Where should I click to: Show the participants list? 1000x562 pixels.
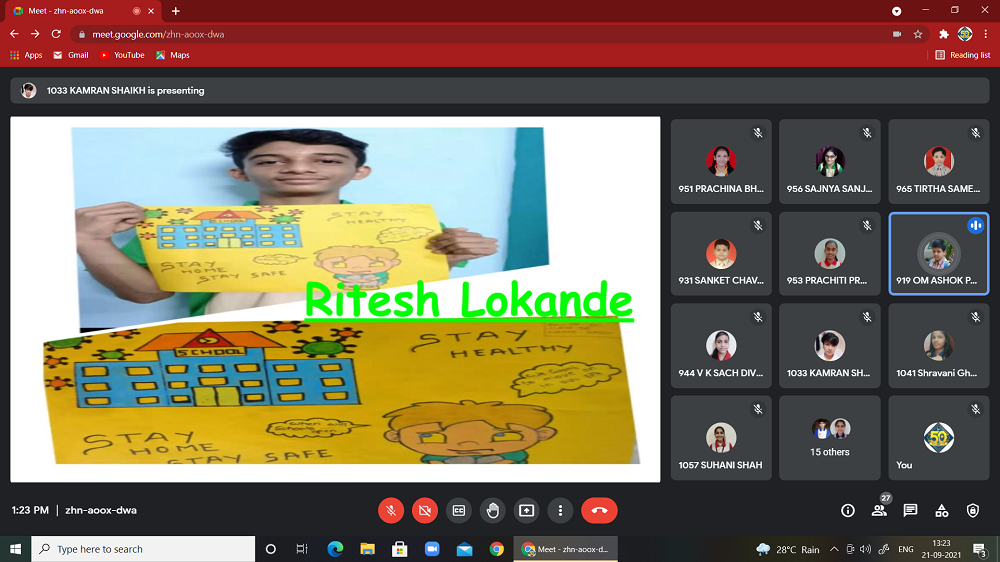(879, 510)
